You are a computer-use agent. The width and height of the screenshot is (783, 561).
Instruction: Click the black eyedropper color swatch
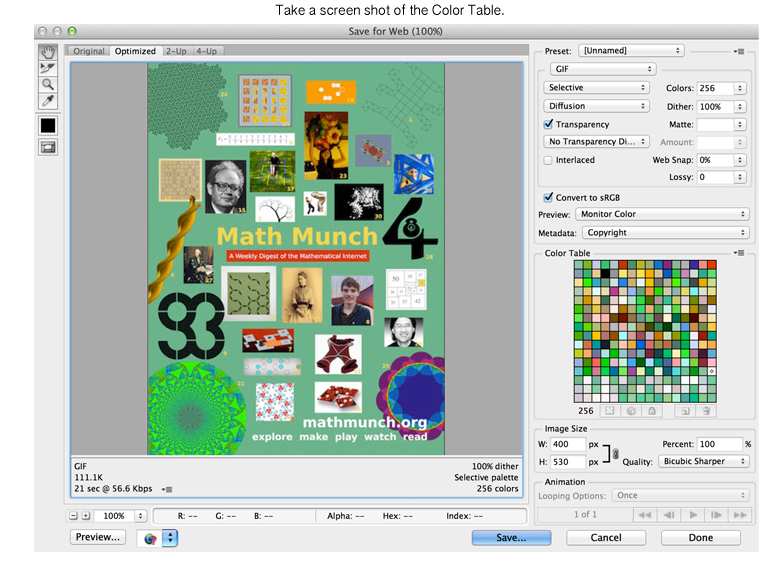click(x=48, y=126)
